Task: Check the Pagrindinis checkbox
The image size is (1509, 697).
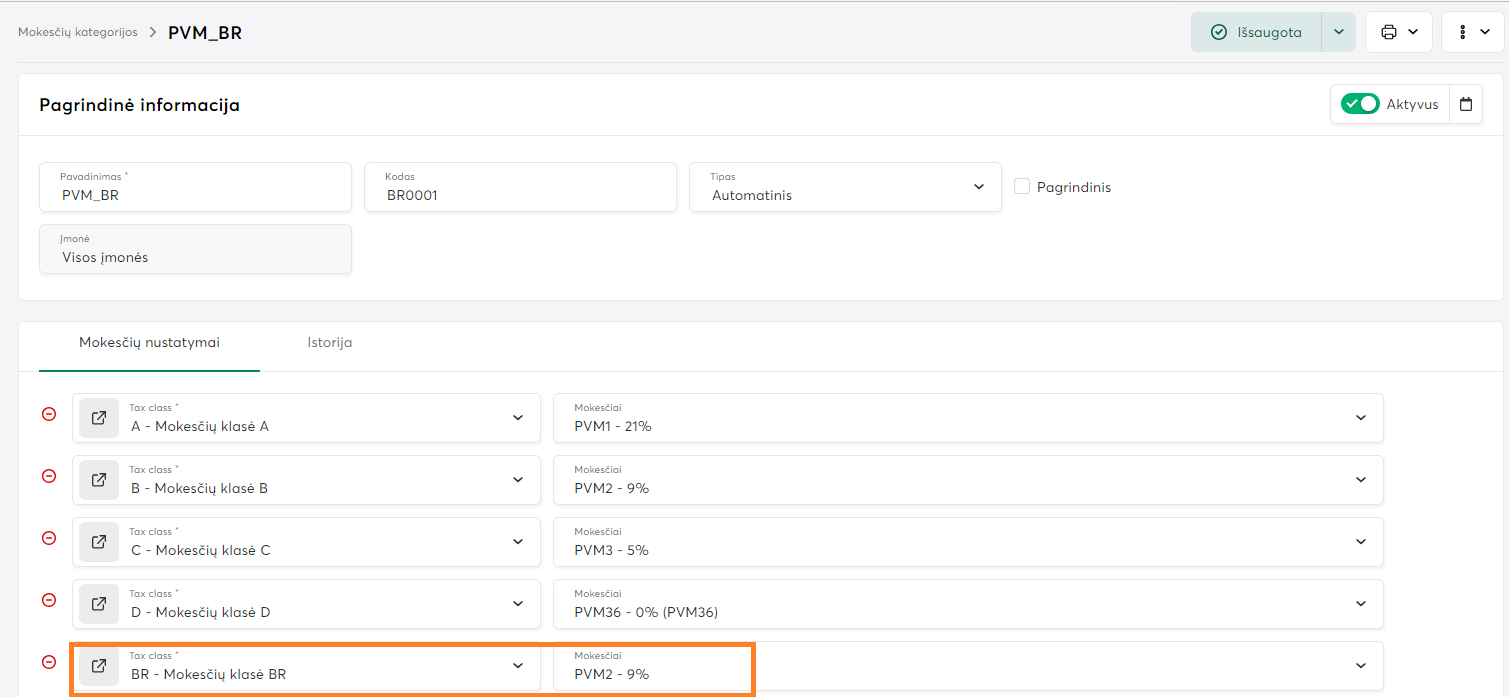Action: (1022, 186)
